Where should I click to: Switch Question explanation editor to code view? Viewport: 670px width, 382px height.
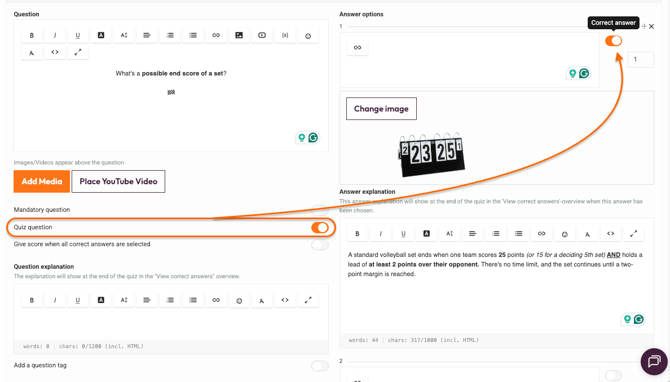click(x=285, y=300)
